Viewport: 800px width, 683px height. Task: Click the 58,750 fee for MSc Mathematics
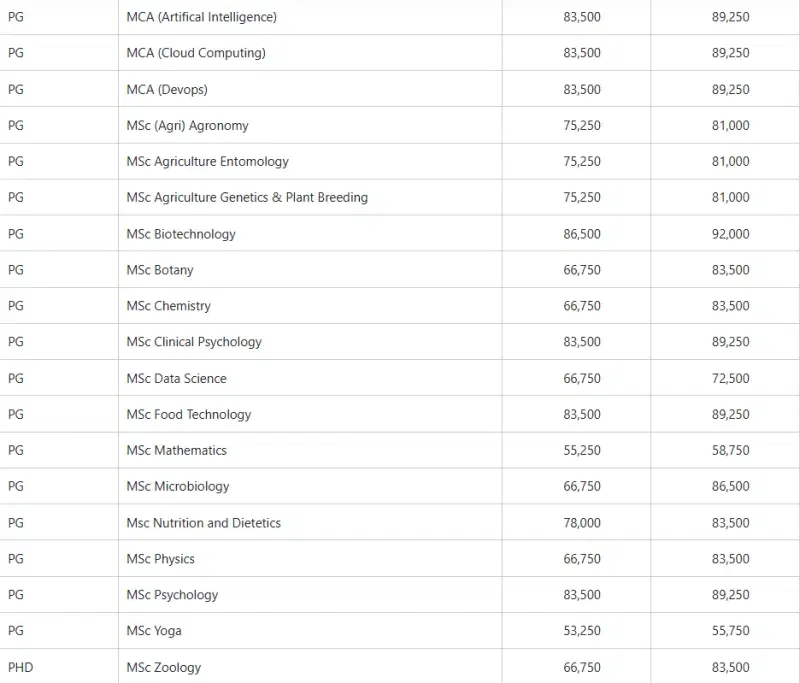[x=730, y=450]
